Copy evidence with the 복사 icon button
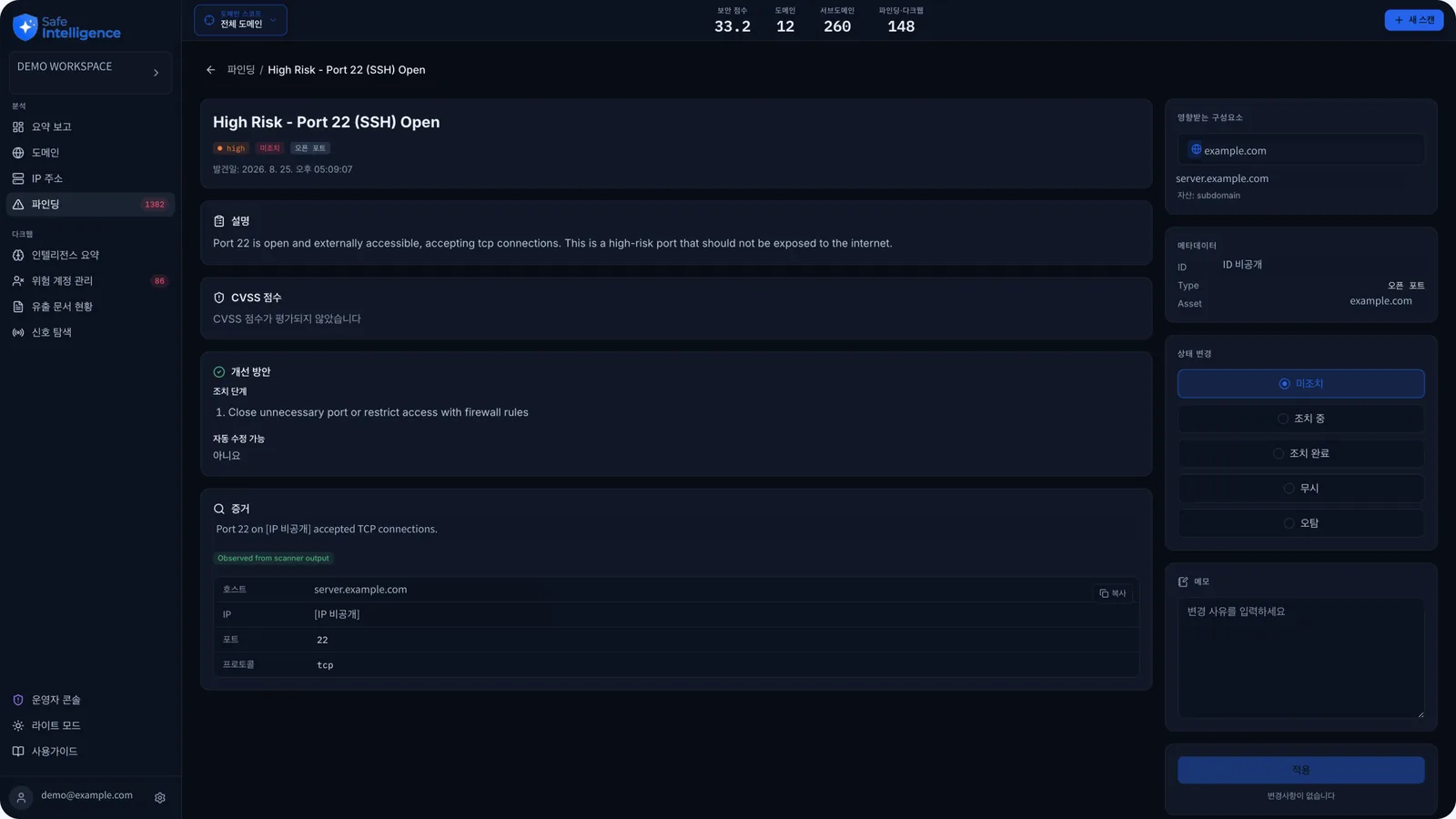The height and width of the screenshot is (819, 1456). click(1113, 593)
